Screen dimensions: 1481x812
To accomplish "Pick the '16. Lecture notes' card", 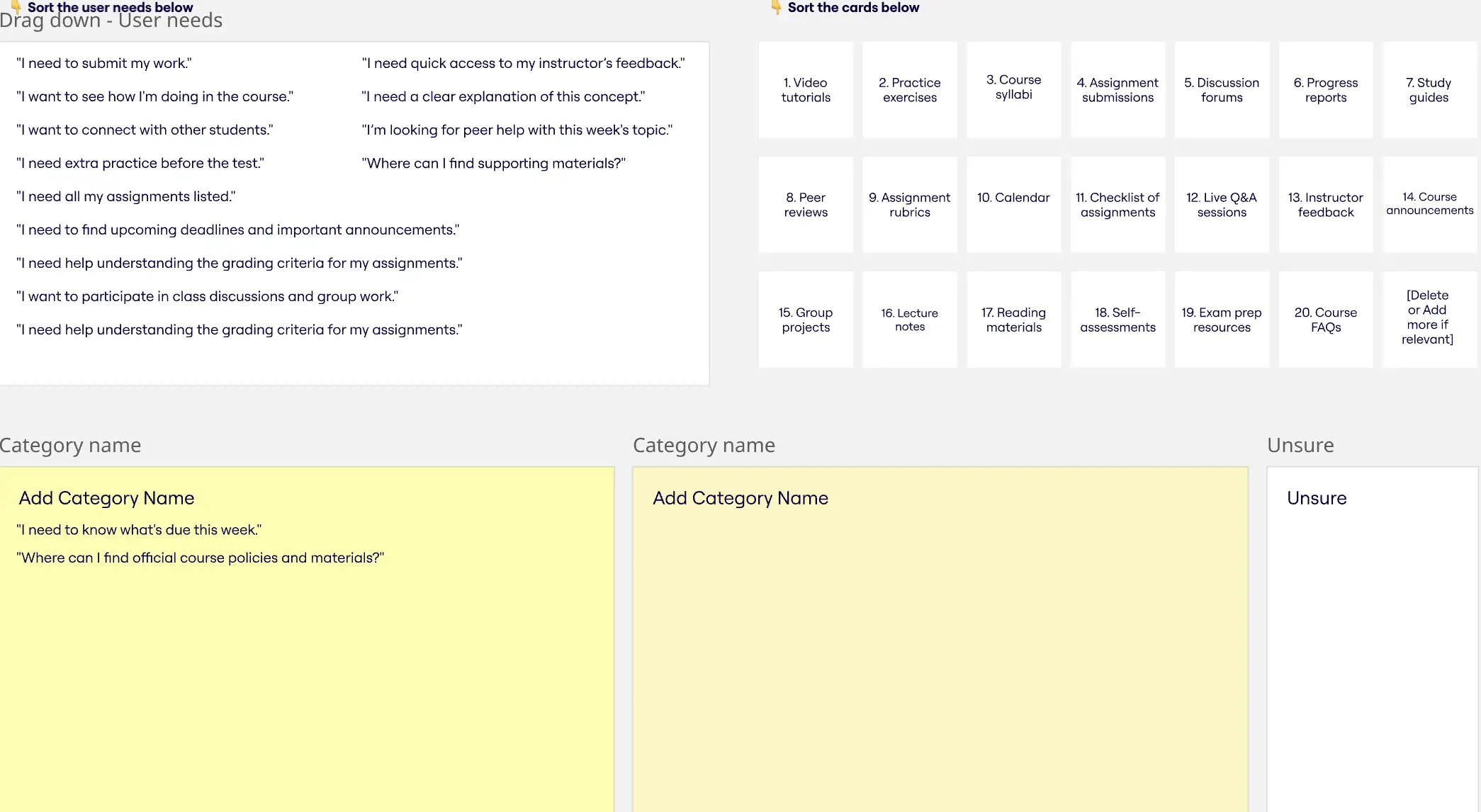I will 910,320.
